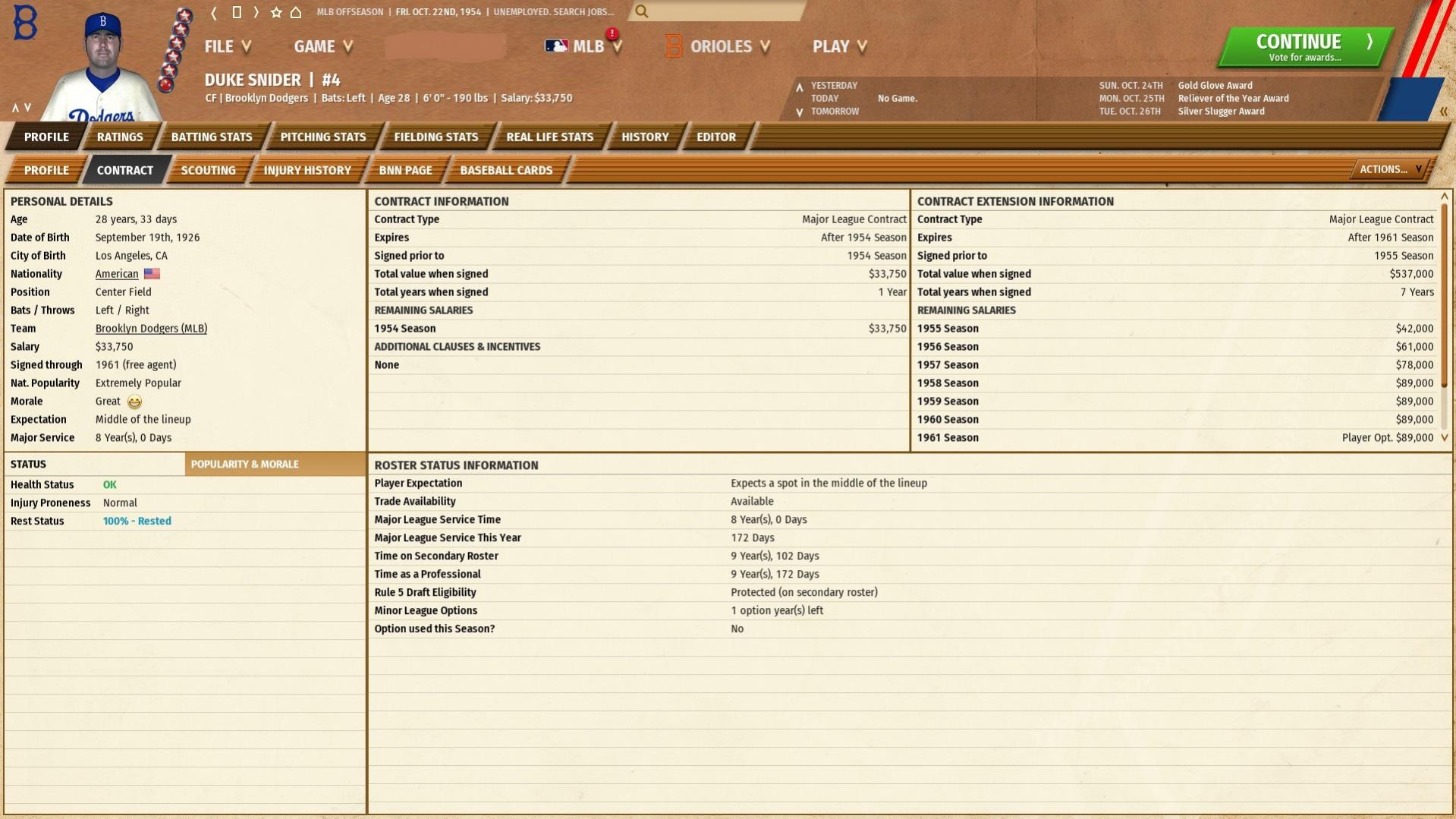The width and height of the screenshot is (1456, 819).
Task: Select the PROFILE sub-tab
Action: point(46,170)
